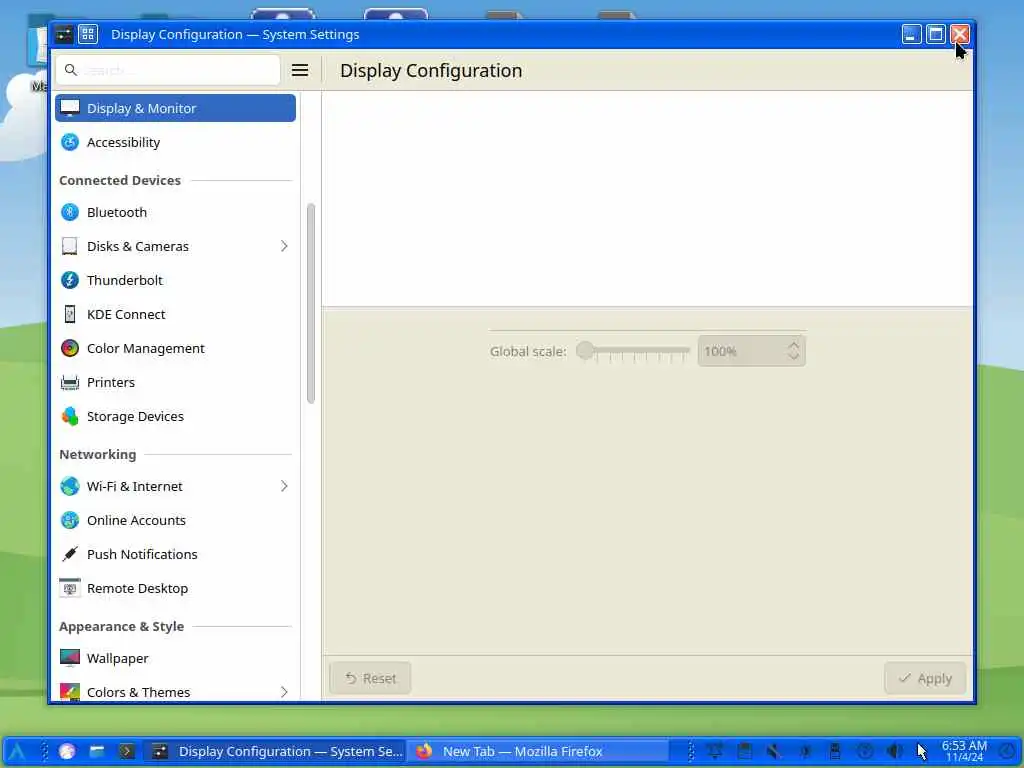Open the hamburger menu beside search

click(x=300, y=71)
